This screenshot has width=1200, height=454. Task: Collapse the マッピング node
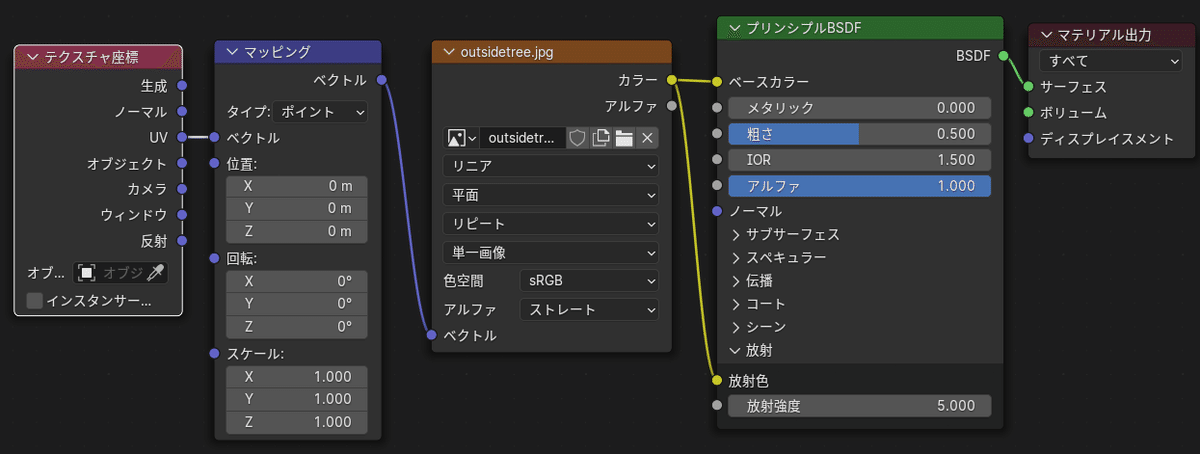(232, 52)
